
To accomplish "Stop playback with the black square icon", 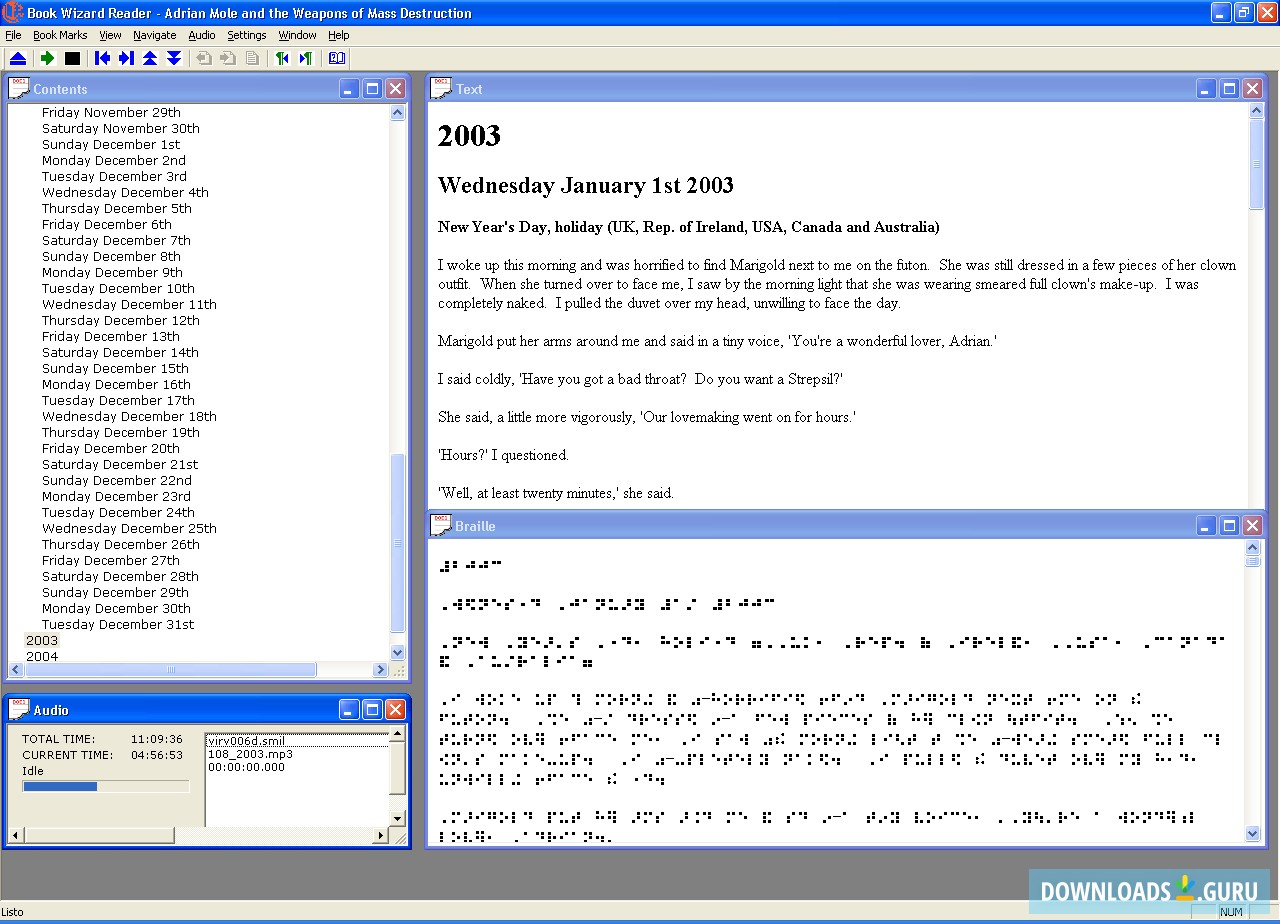I will (x=71, y=58).
